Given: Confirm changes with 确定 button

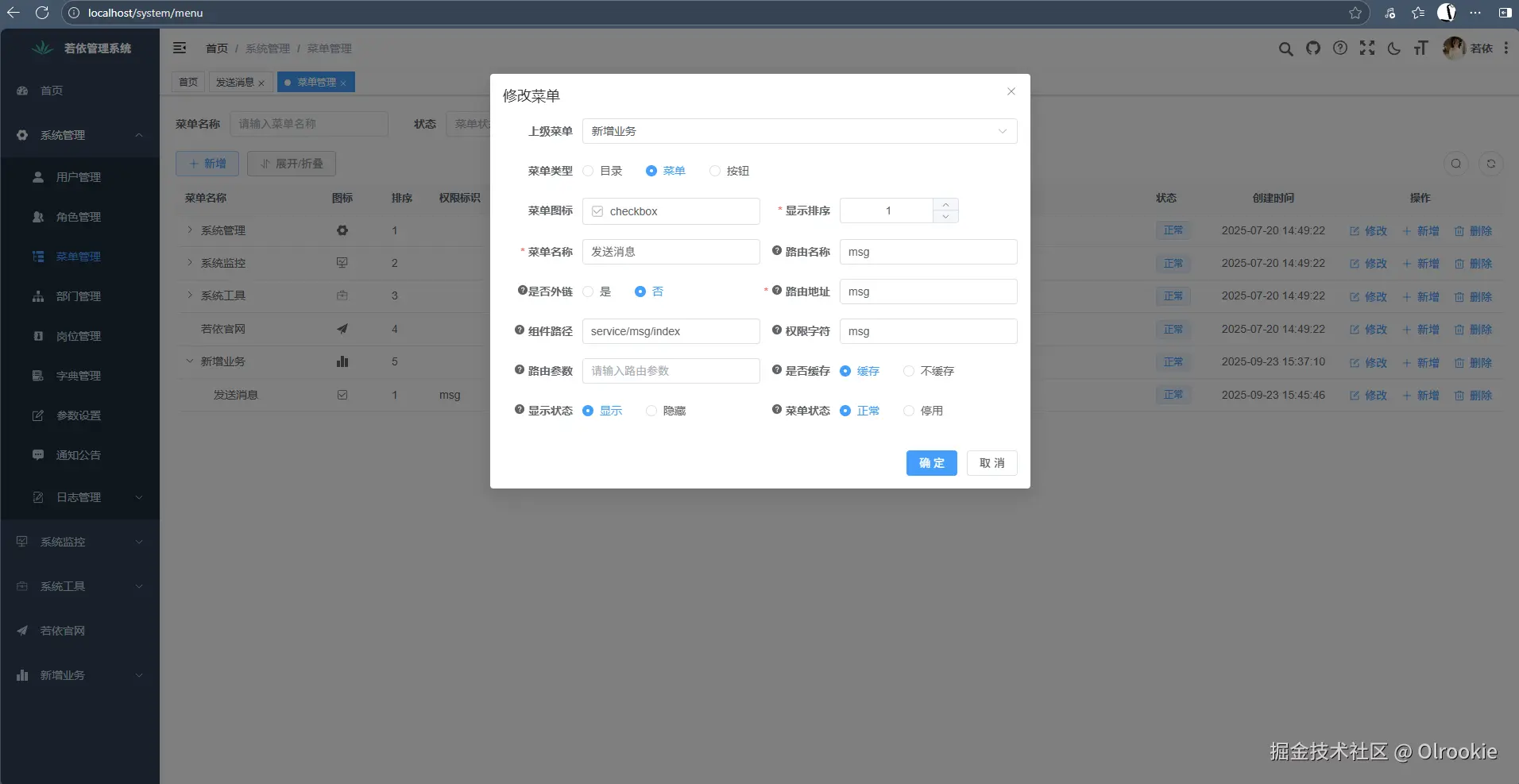Looking at the screenshot, I should tap(930, 463).
